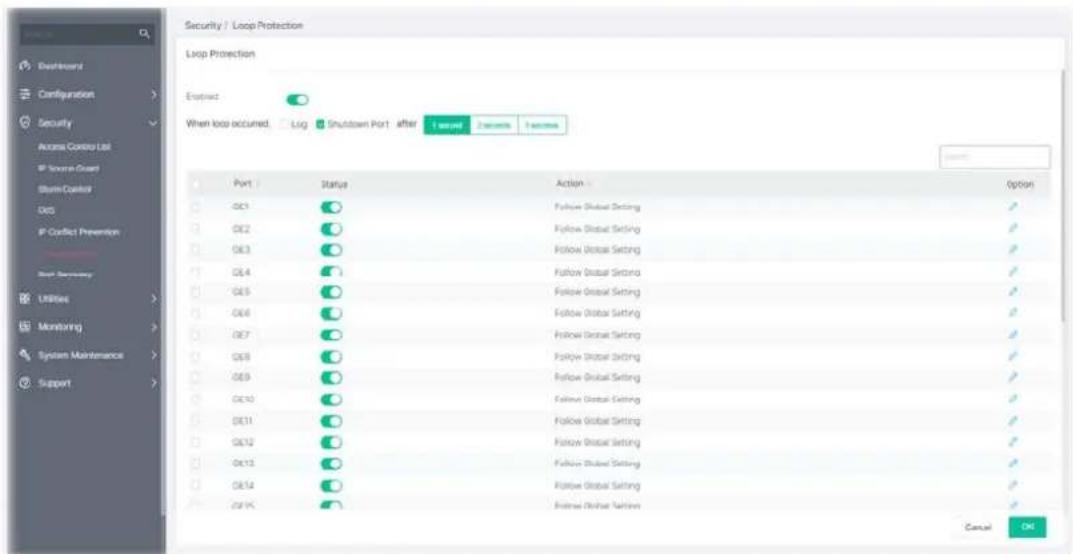This screenshot has width=1073, height=554.
Task: Click the sidebar search input
Action: tap(87, 33)
